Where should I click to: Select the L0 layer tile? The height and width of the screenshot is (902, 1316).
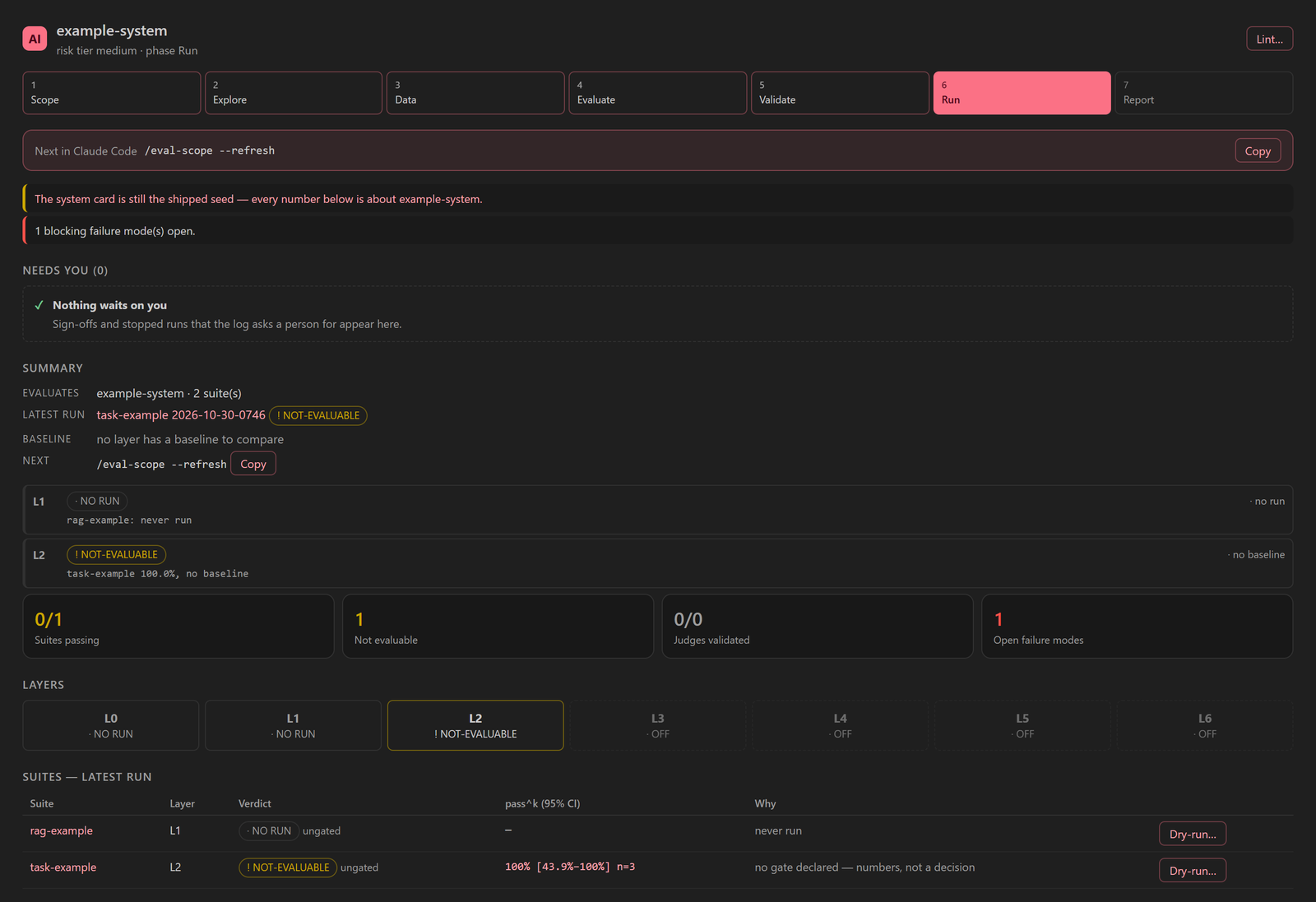point(111,725)
